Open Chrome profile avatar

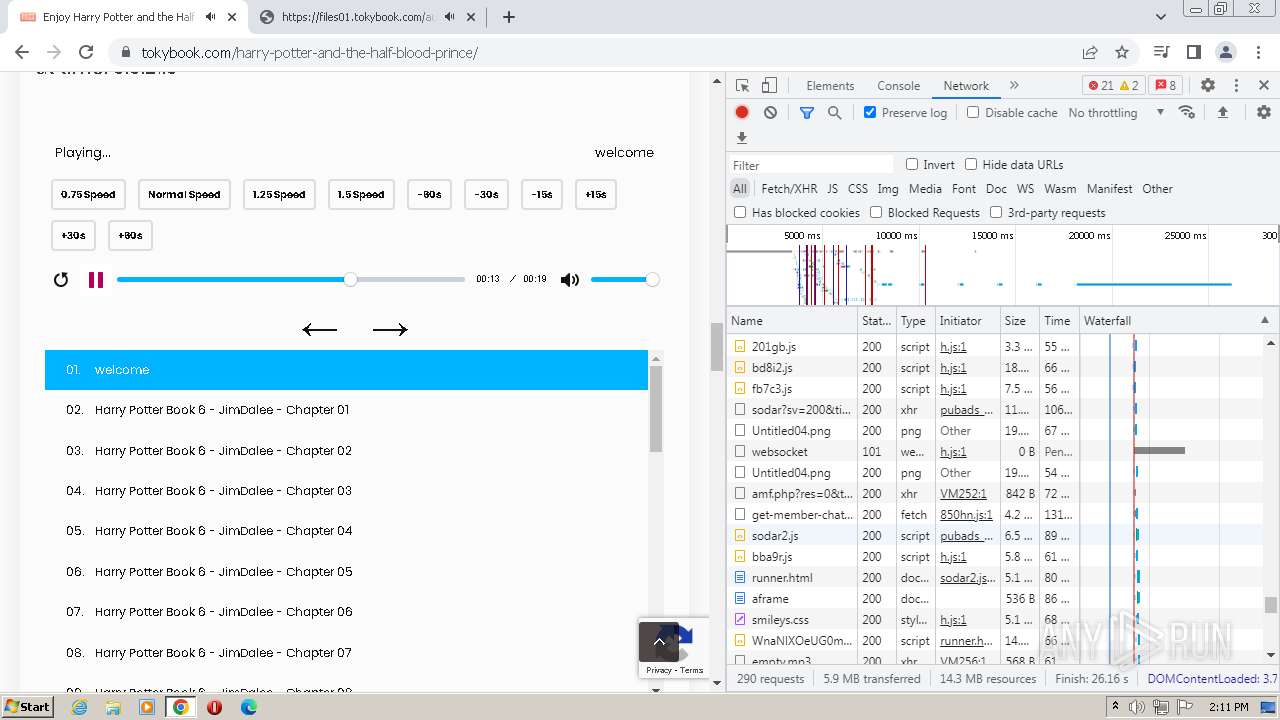pos(1226,52)
